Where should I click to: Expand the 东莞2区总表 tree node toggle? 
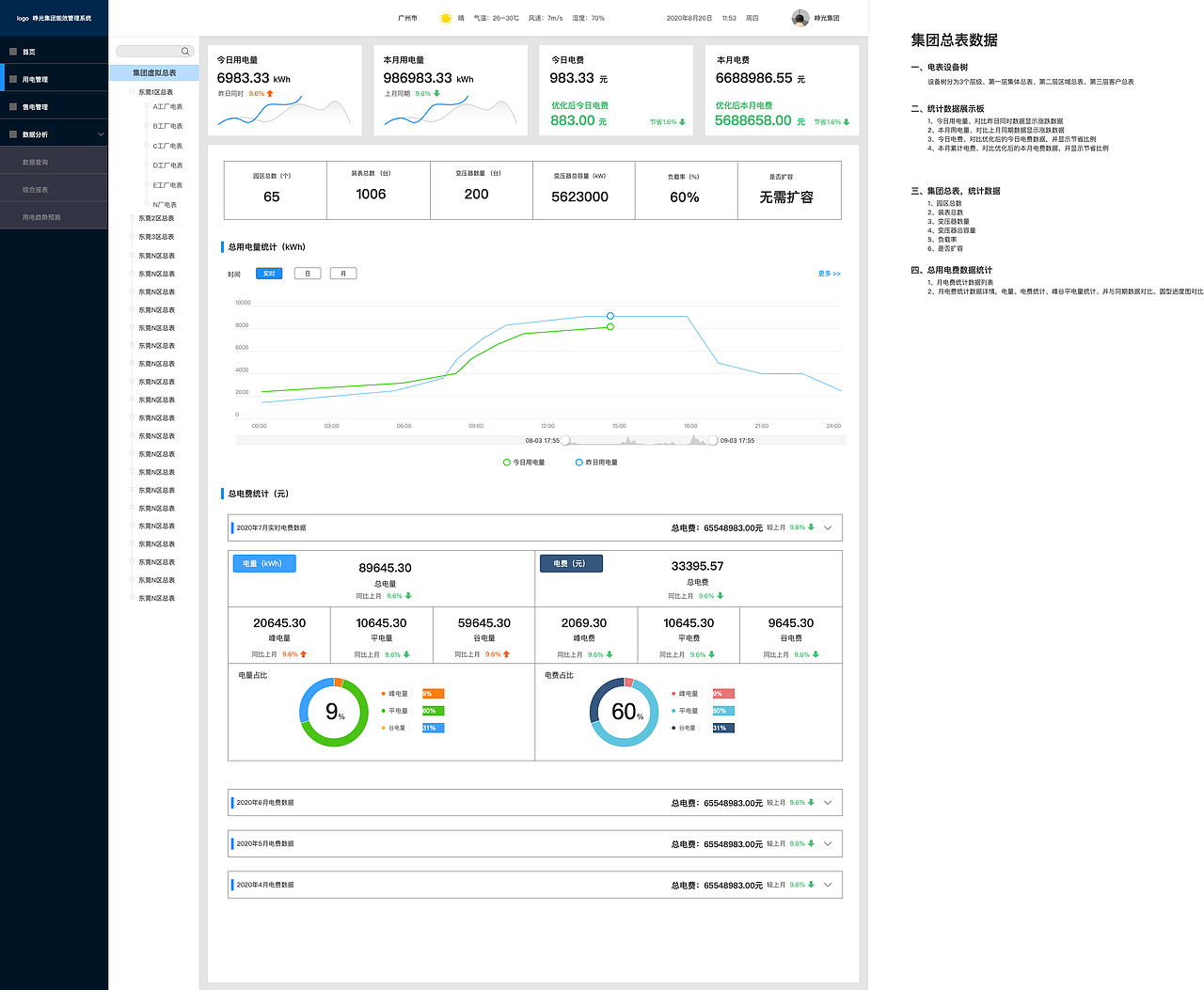(x=132, y=218)
